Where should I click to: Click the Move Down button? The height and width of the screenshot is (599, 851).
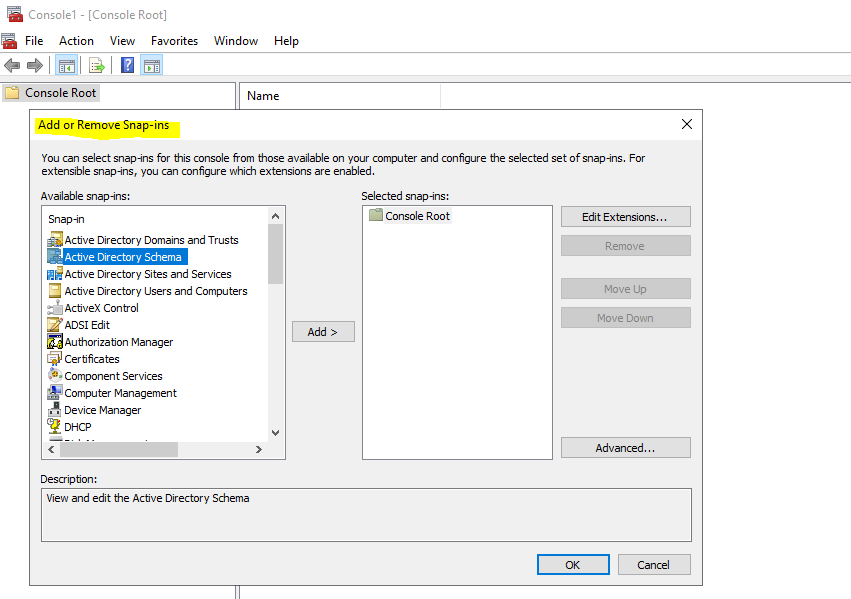point(626,317)
